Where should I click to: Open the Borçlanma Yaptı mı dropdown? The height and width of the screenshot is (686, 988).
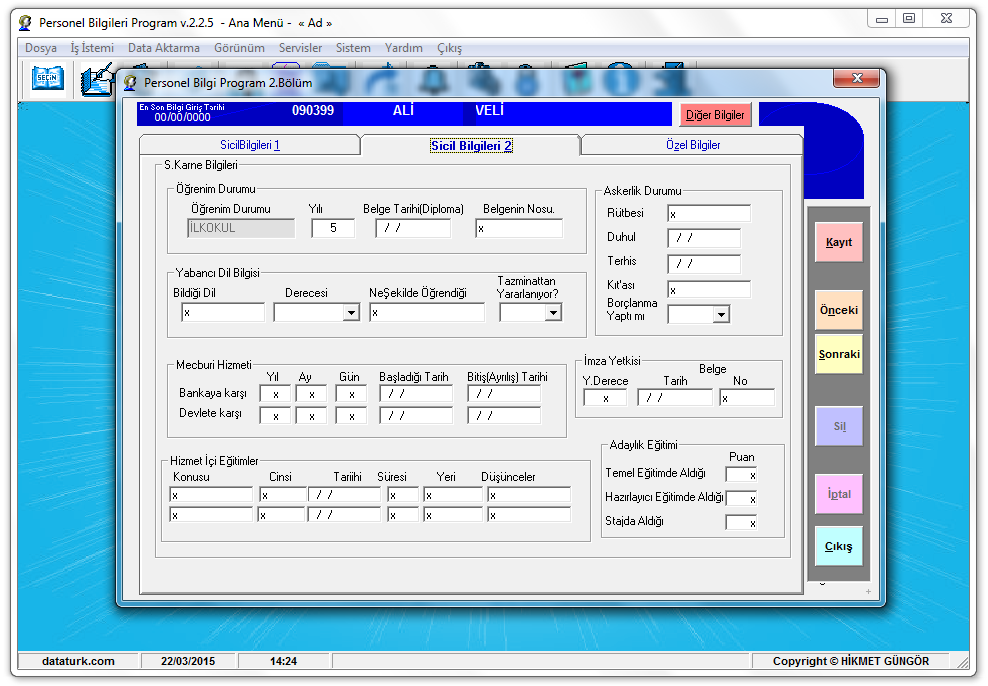(721, 314)
